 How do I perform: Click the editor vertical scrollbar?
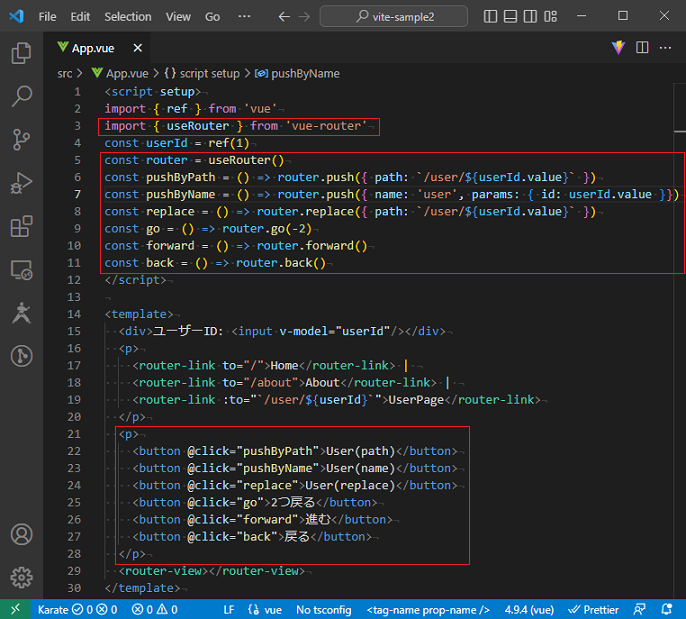click(679, 341)
